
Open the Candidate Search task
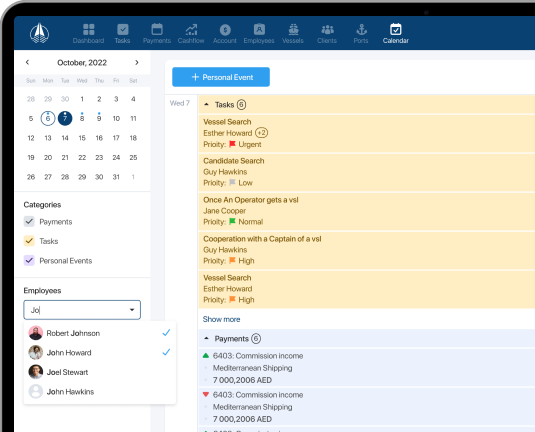pyautogui.click(x=366, y=172)
